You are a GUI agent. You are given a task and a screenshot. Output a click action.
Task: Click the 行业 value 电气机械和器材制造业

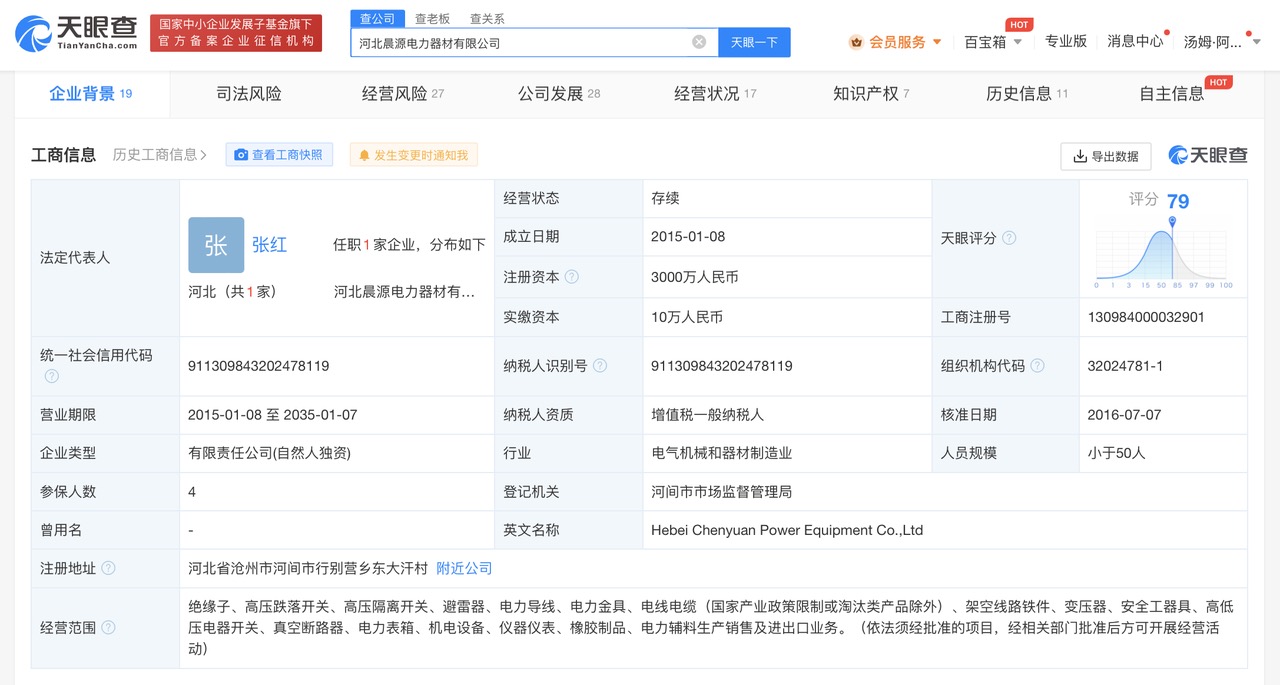coord(721,453)
